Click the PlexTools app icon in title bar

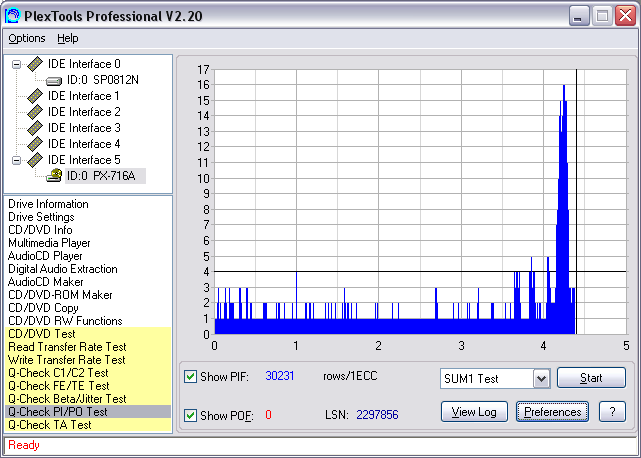coord(12,15)
